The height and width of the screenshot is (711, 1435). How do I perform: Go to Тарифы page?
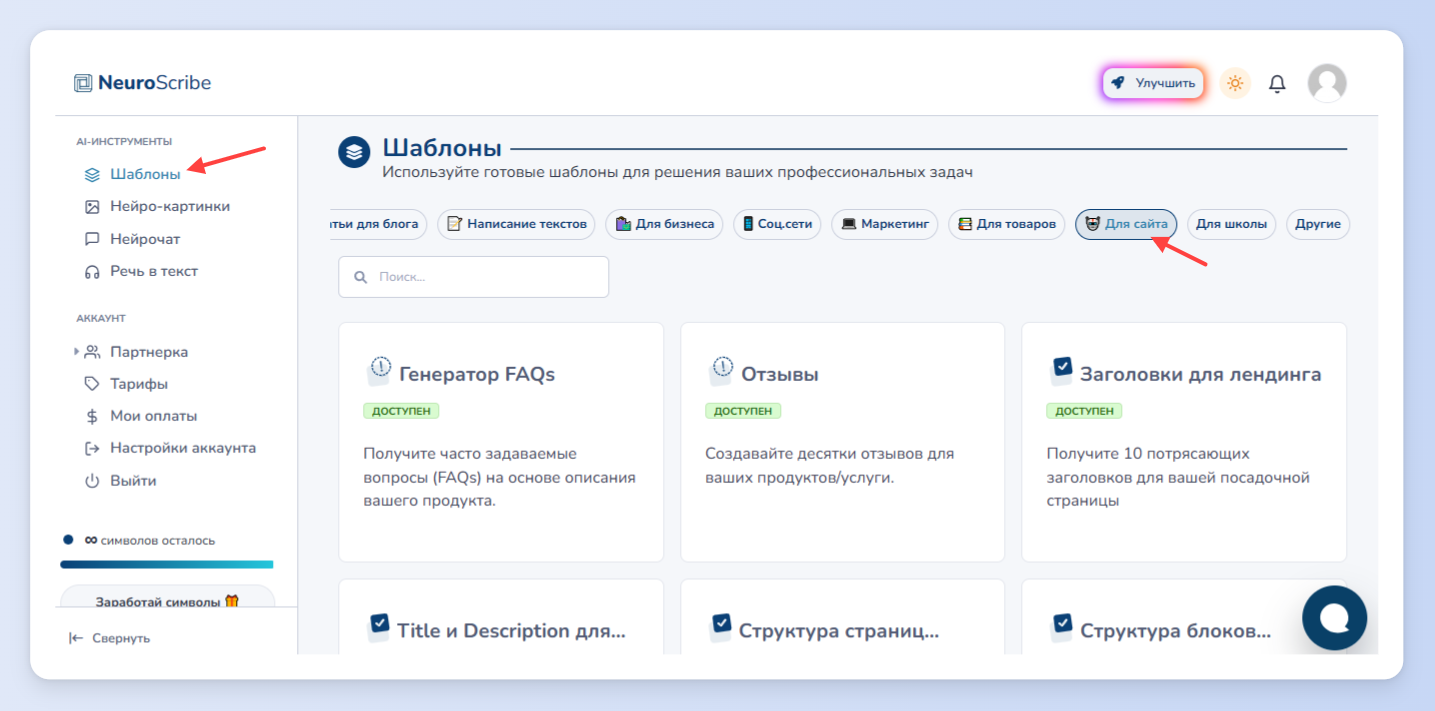(139, 384)
